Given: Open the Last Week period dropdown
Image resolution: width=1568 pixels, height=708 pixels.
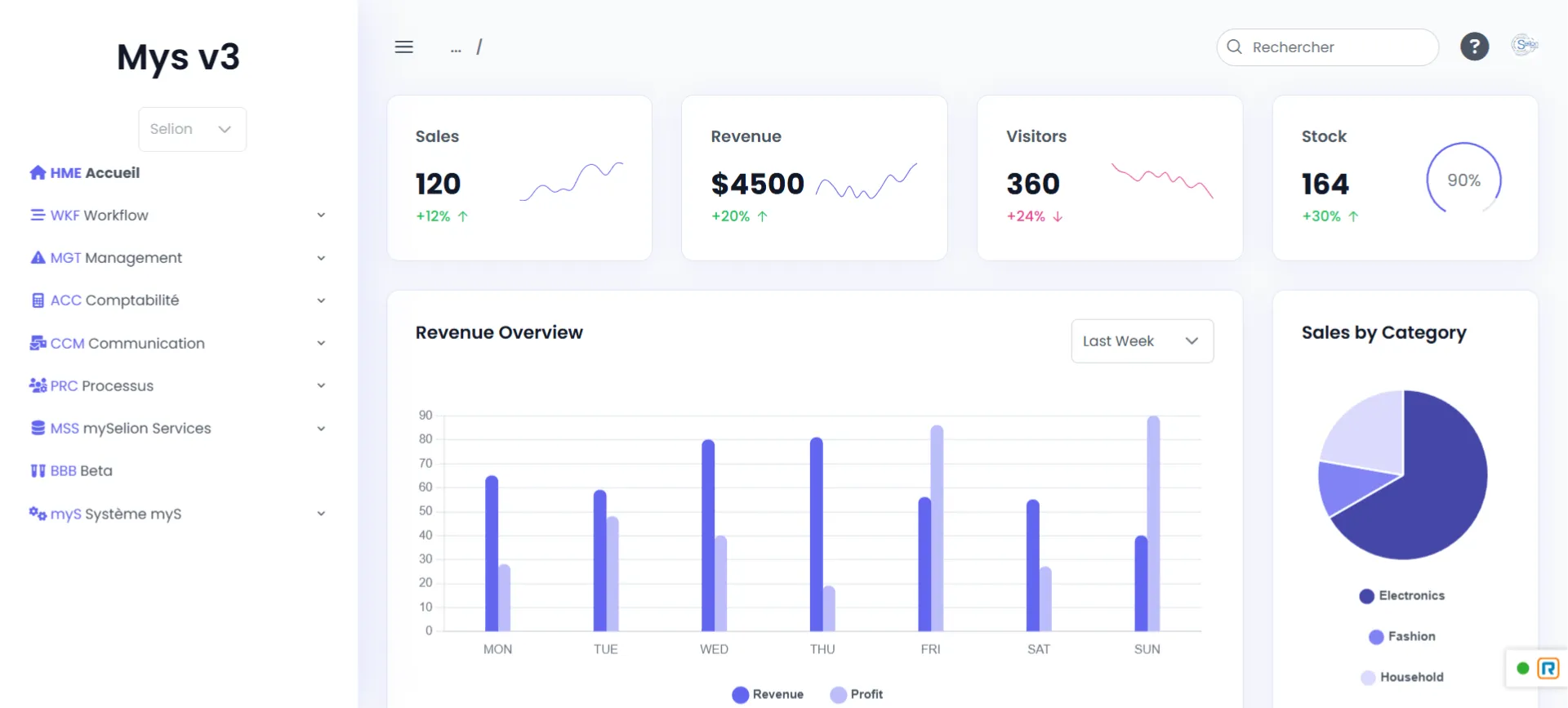Looking at the screenshot, I should [1142, 341].
